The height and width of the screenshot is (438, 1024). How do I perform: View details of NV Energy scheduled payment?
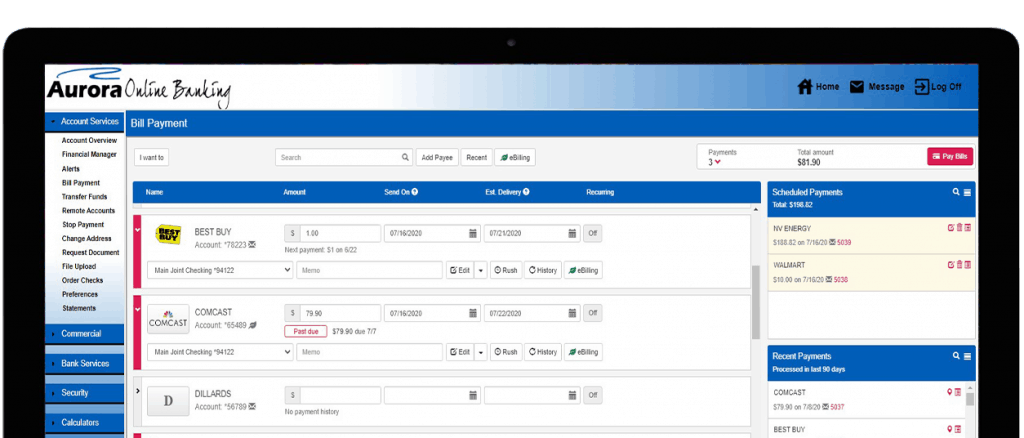point(967,228)
